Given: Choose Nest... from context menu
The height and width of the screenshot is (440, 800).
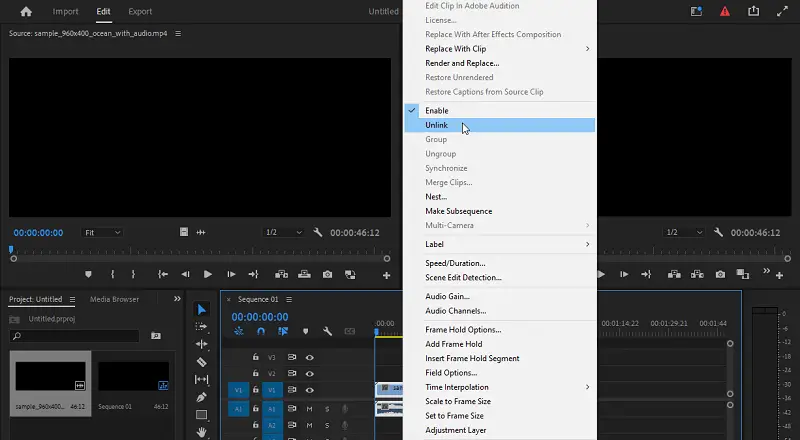Looking at the screenshot, I should 499,197.
